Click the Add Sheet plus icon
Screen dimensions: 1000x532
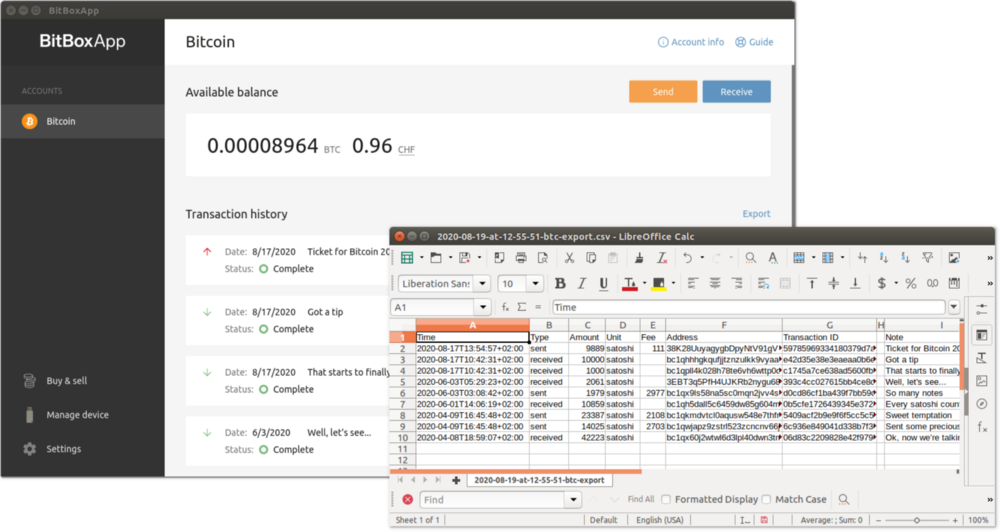[x=456, y=480]
